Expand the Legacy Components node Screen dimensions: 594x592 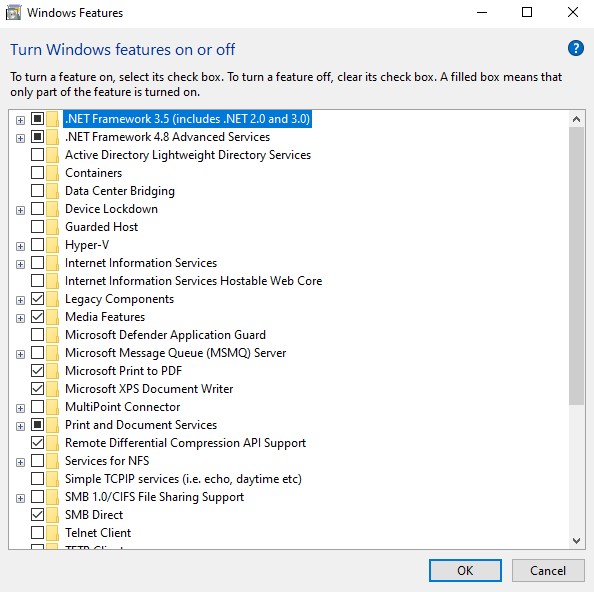click(x=20, y=300)
